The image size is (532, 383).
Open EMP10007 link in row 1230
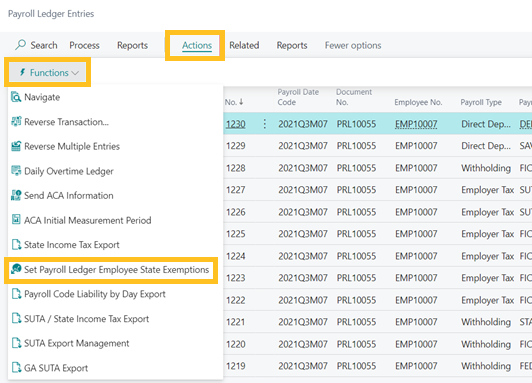(416, 124)
